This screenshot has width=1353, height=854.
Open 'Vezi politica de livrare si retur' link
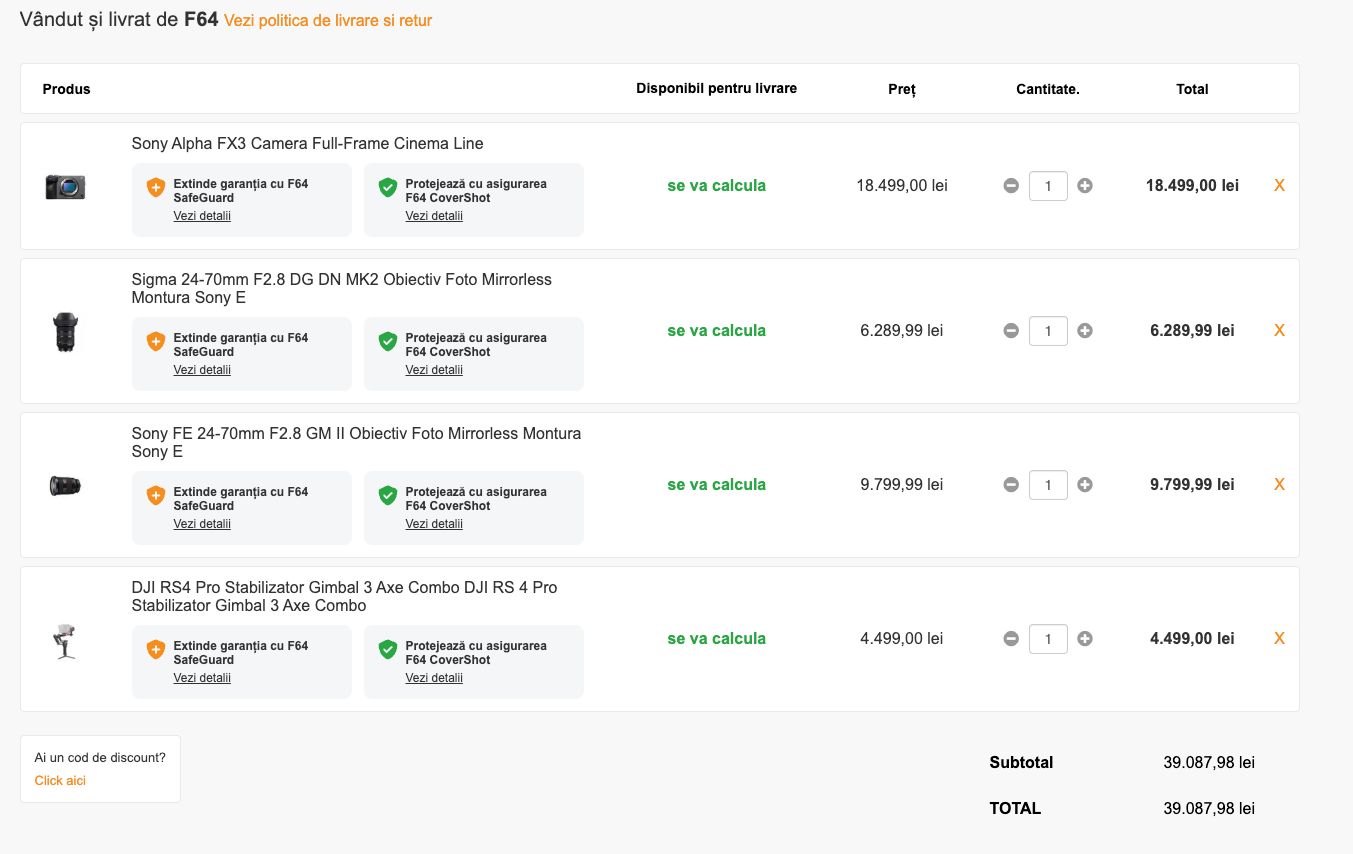coord(328,21)
